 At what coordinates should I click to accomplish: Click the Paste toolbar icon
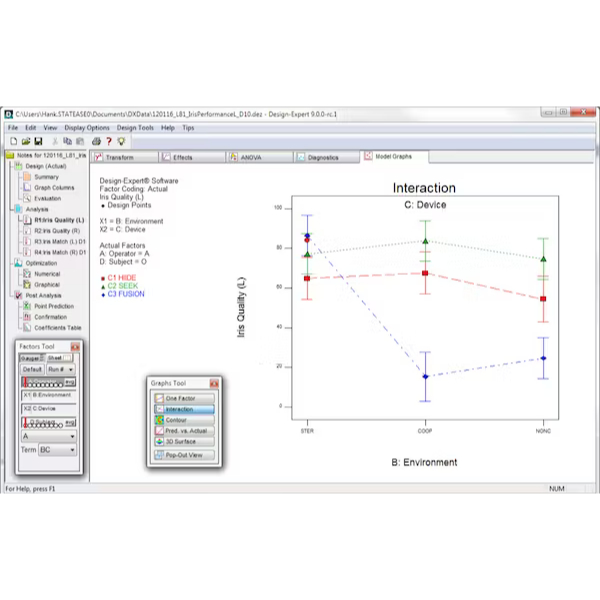(x=80, y=141)
